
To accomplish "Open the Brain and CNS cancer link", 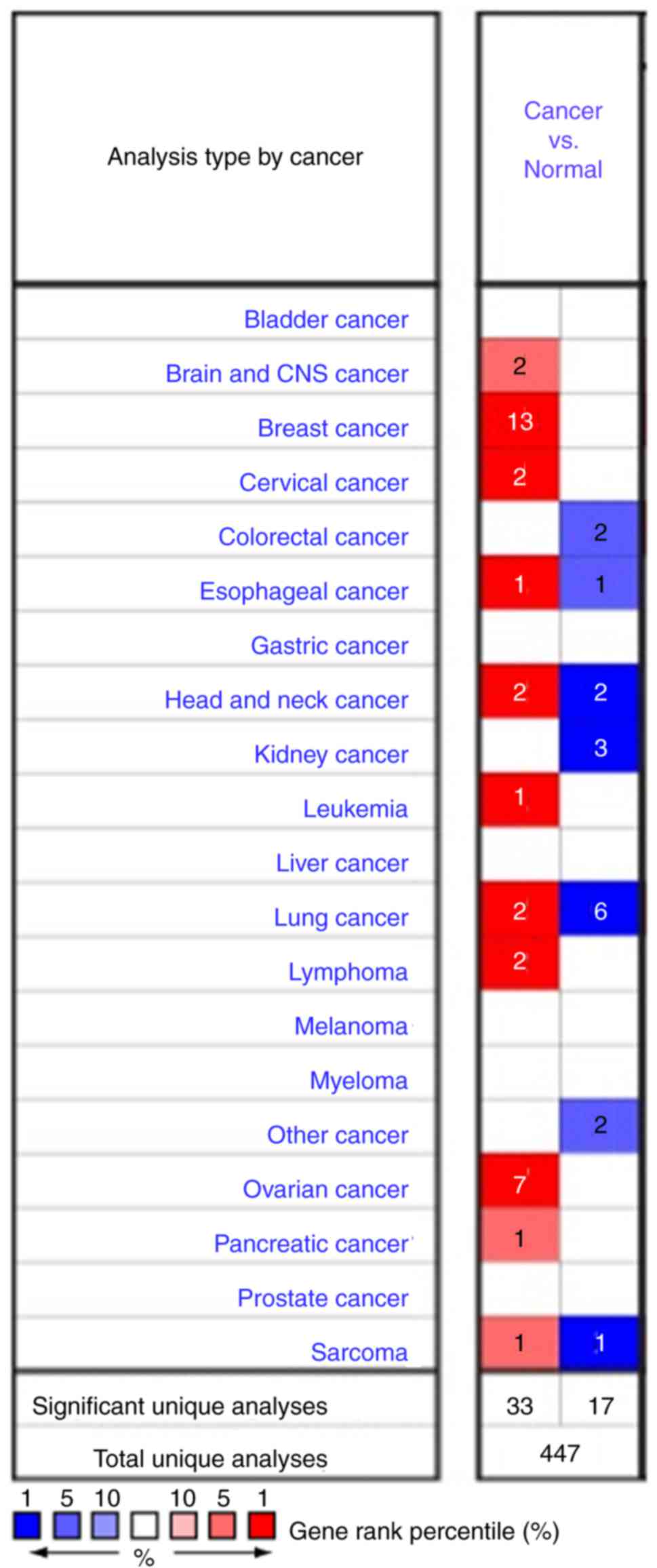I will [287, 374].
